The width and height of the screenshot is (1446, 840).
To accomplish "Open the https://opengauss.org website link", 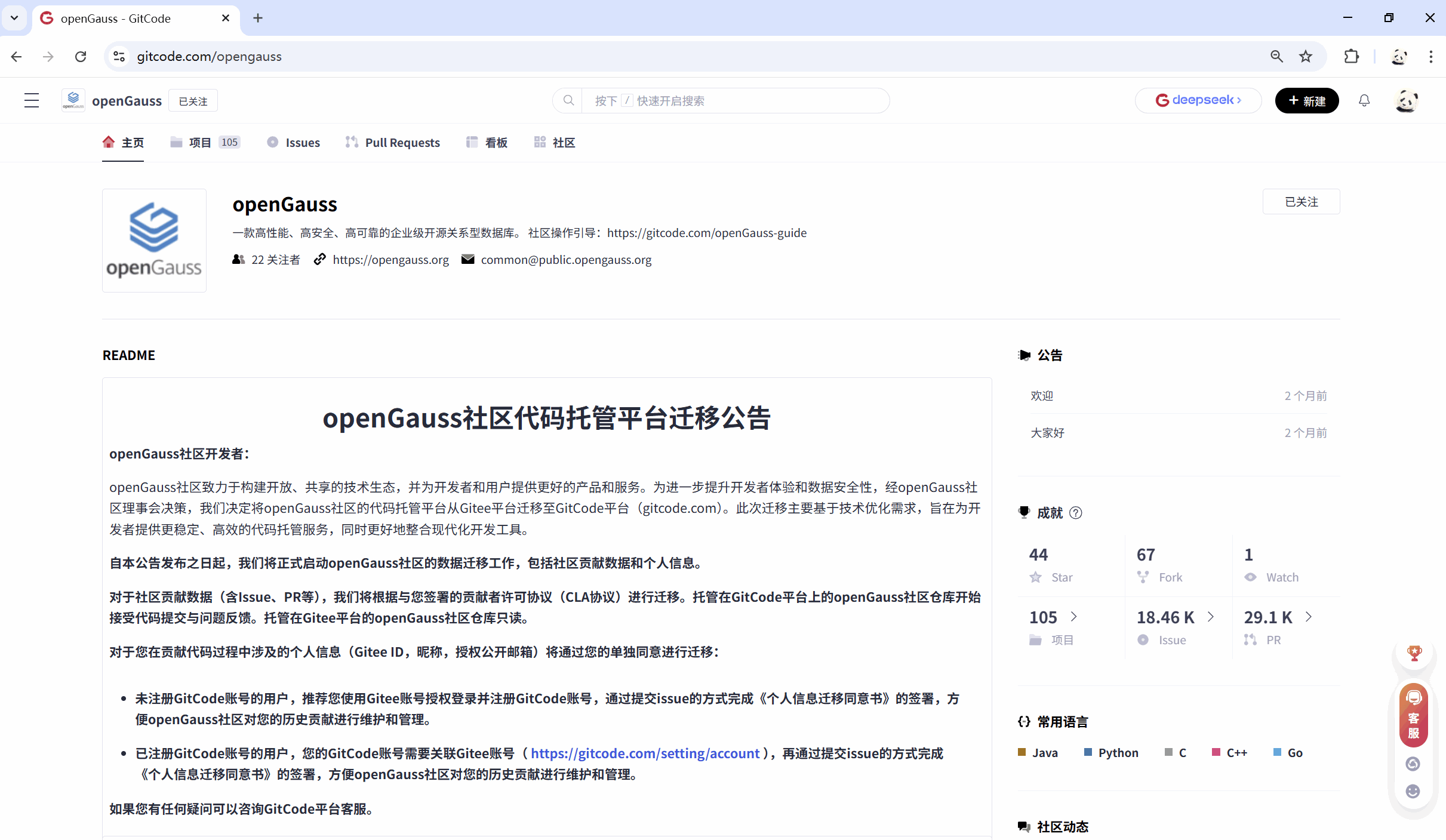I will coord(390,260).
